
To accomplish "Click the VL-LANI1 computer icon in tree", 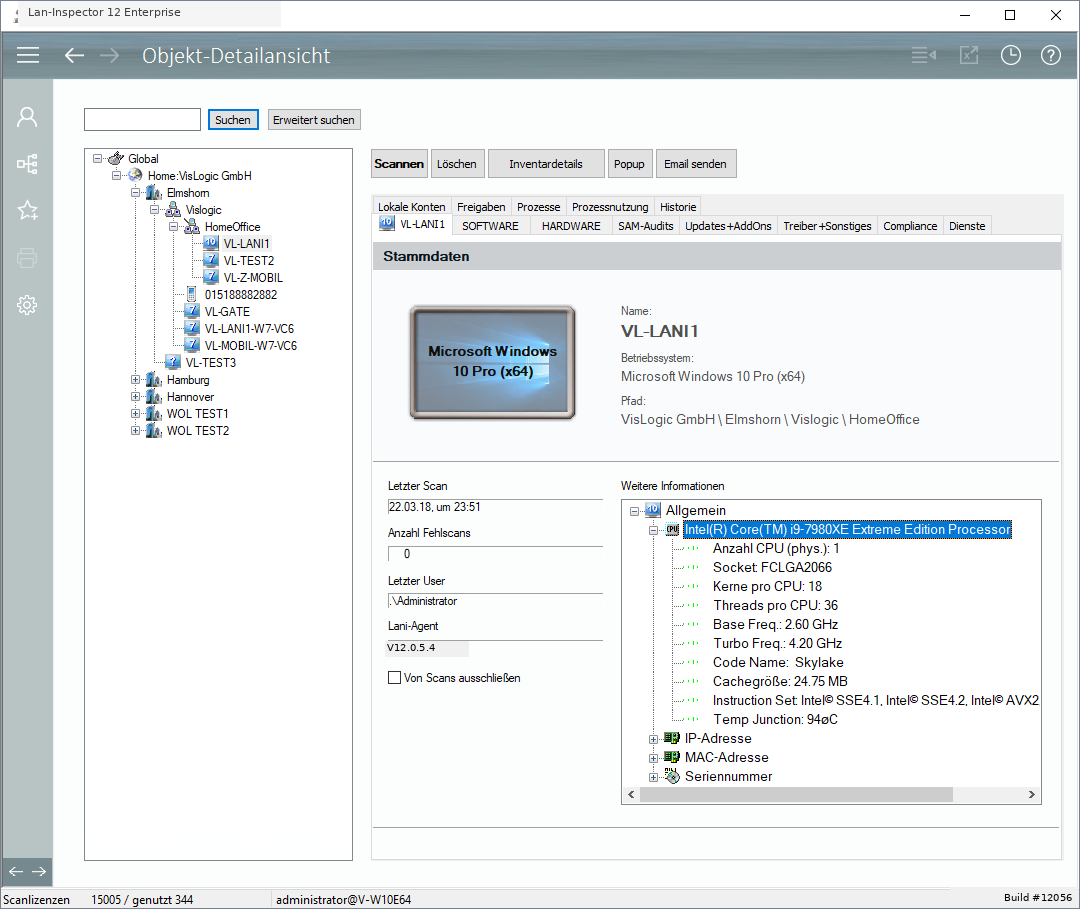I will point(211,243).
